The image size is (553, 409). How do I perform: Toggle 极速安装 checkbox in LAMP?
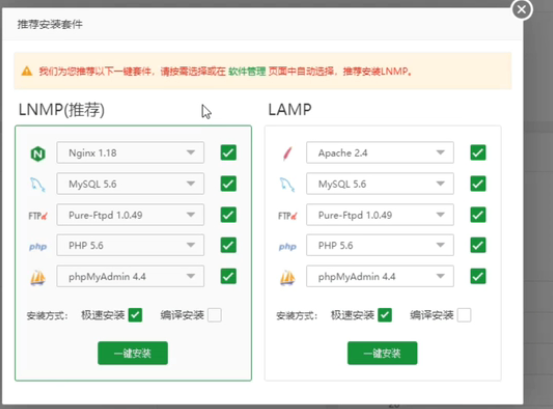385,315
